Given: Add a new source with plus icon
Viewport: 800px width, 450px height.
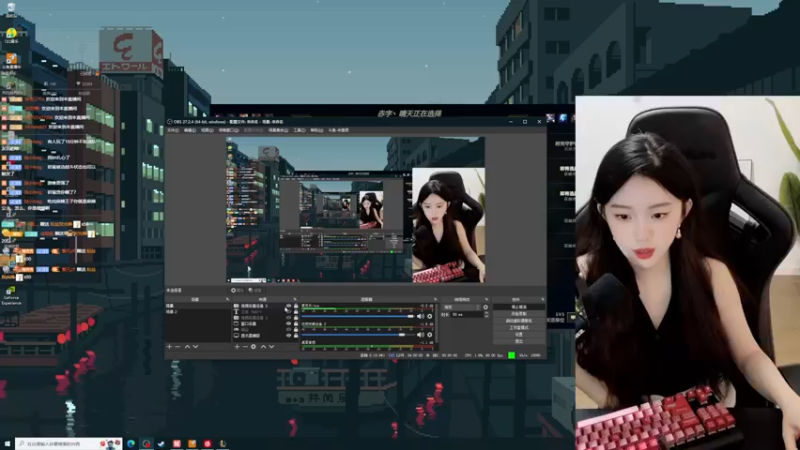Looking at the screenshot, I should 237,346.
